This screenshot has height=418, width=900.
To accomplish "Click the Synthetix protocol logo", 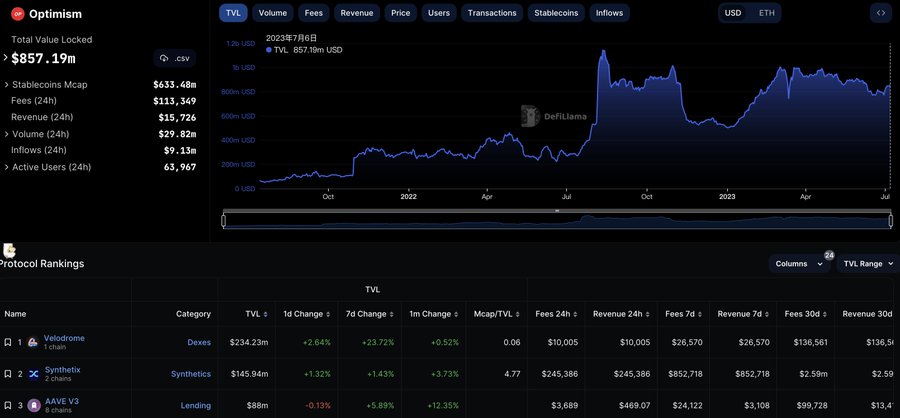I will pyautogui.click(x=33, y=374).
